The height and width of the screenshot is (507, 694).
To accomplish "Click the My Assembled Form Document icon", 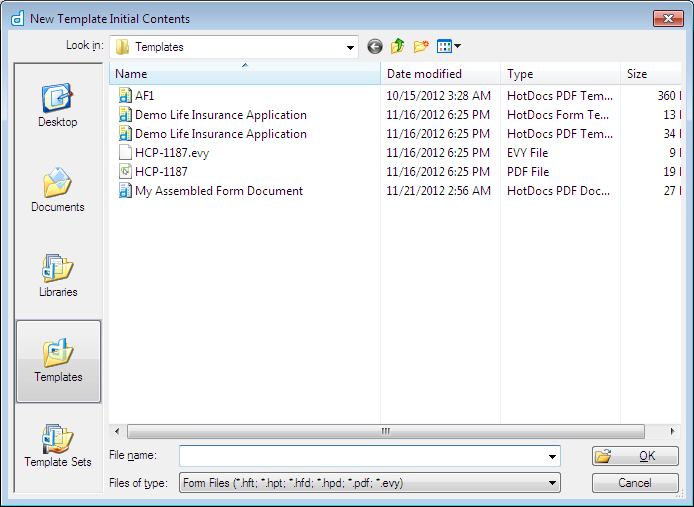I will coord(125,191).
